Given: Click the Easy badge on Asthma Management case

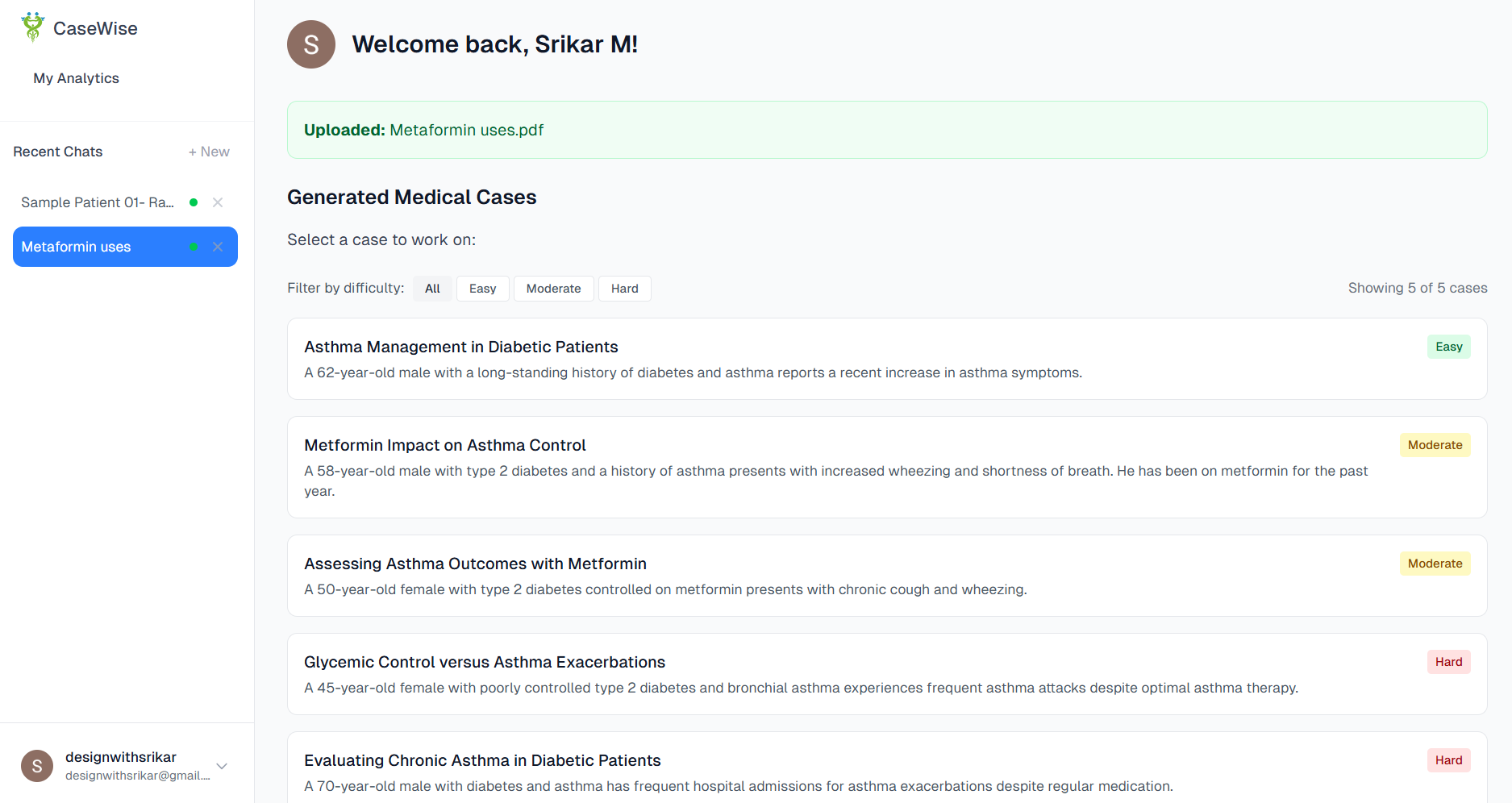Looking at the screenshot, I should 1448,347.
